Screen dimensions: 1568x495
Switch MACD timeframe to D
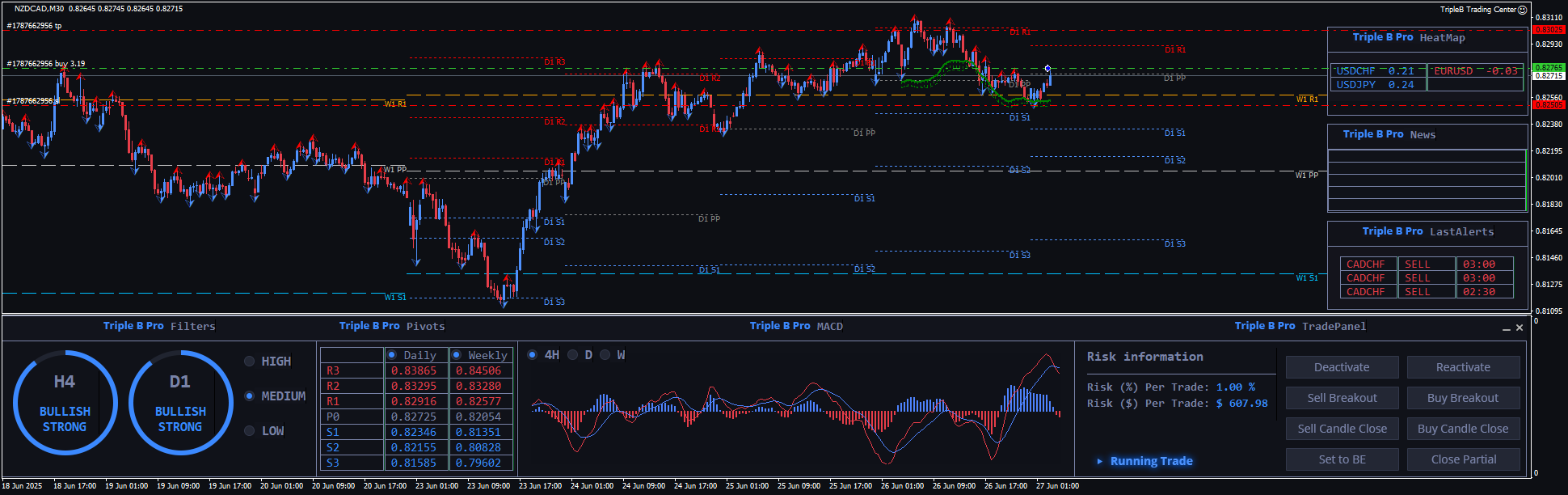[x=573, y=355]
